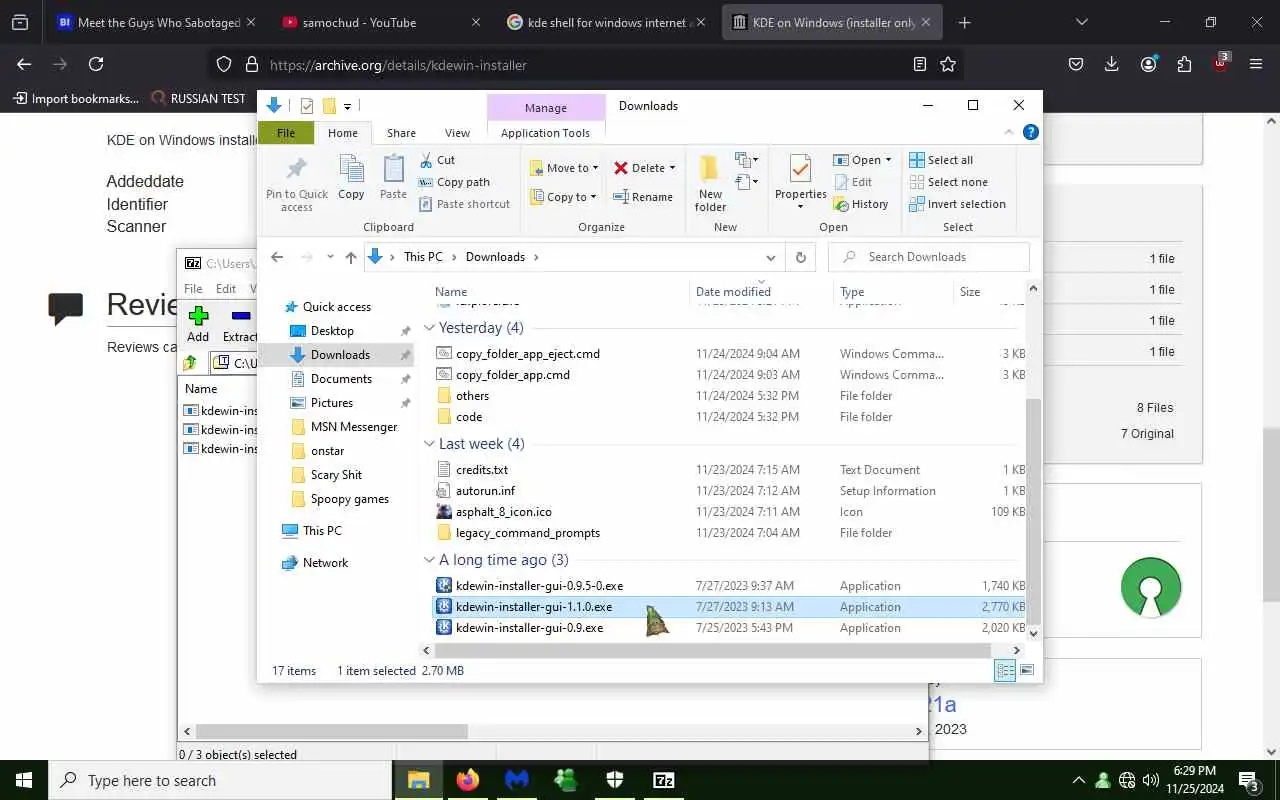1280x800 pixels.
Task: Click Edit in the Open group
Action: [852, 182]
